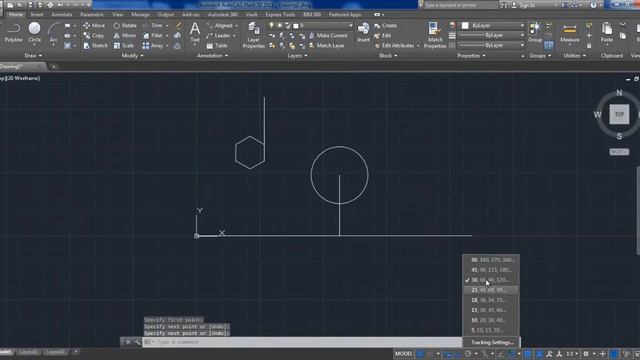Expand the Properties panel
640x360 pixels.
coord(471,56)
